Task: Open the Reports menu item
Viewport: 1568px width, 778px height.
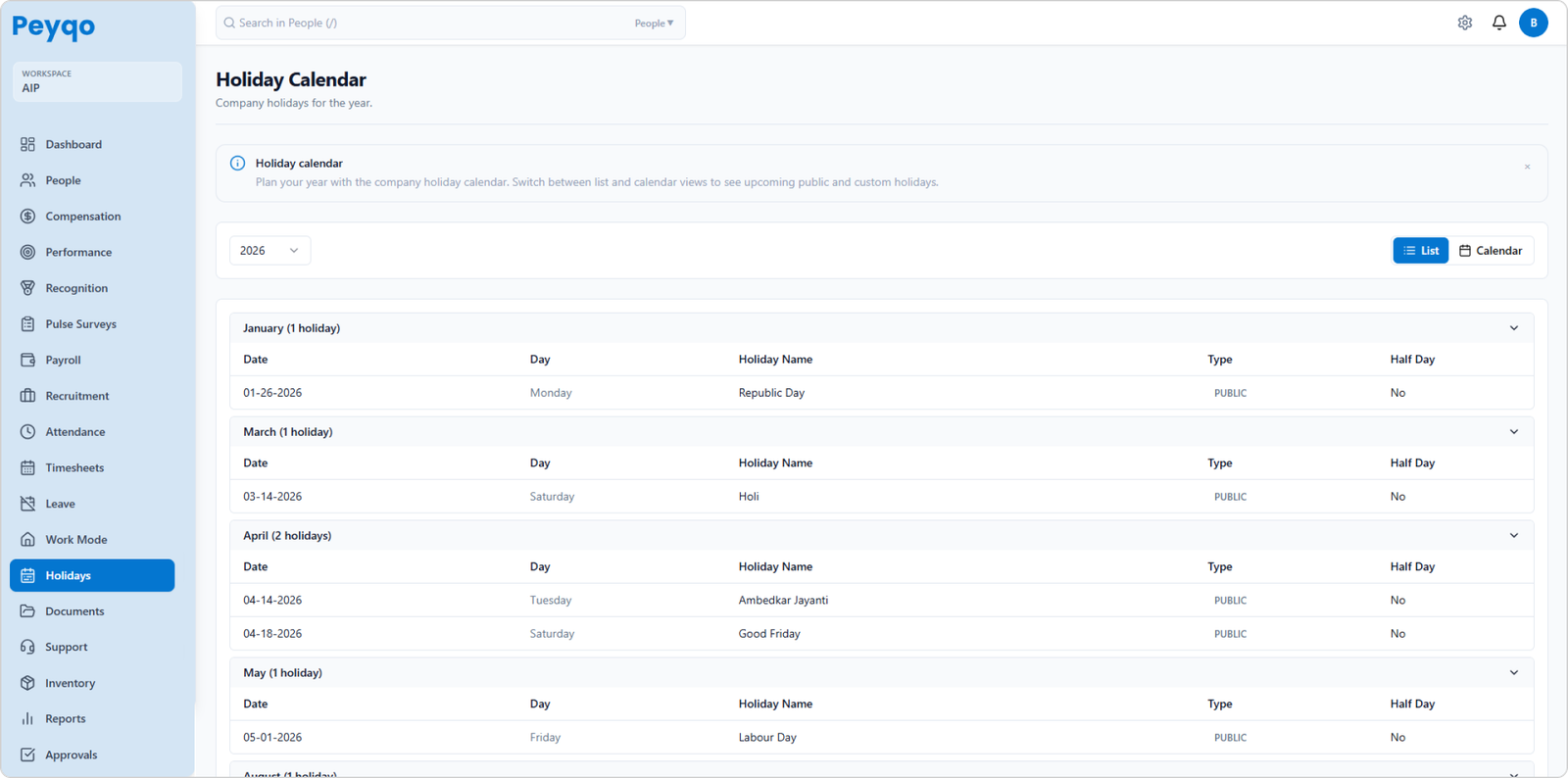Action: pyautogui.click(x=92, y=719)
